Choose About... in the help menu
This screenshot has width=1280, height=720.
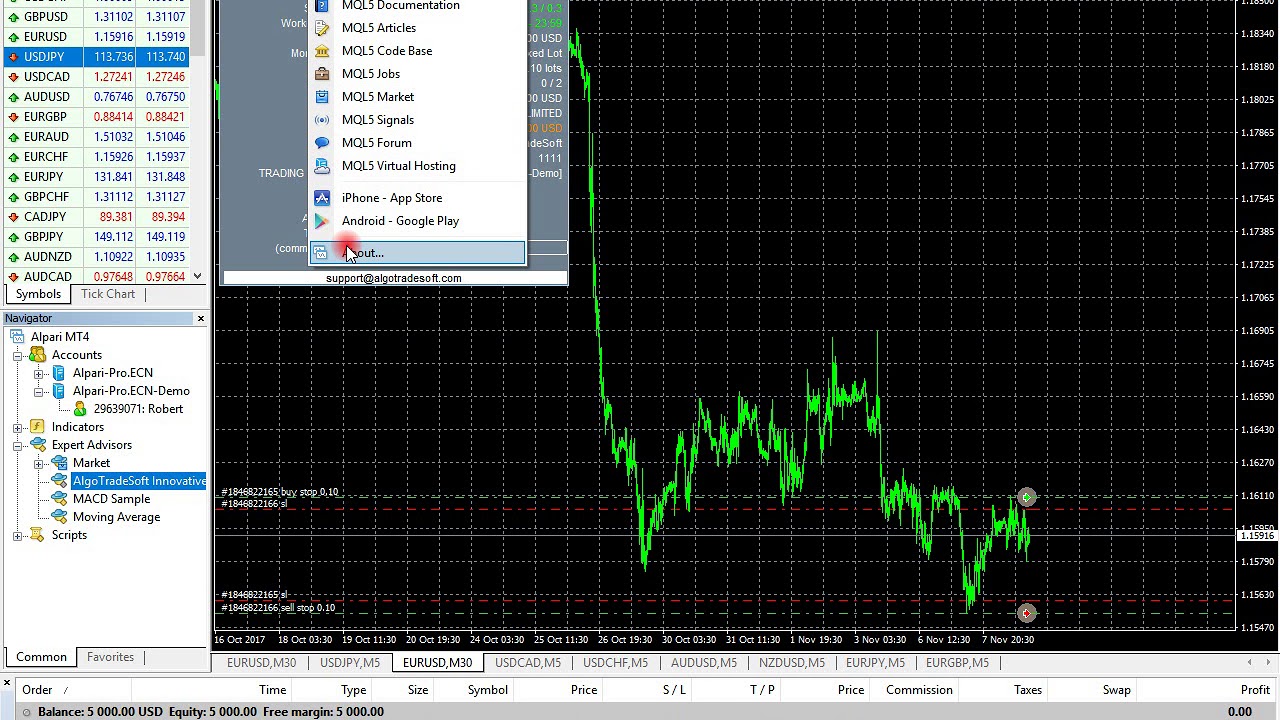[x=417, y=253]
